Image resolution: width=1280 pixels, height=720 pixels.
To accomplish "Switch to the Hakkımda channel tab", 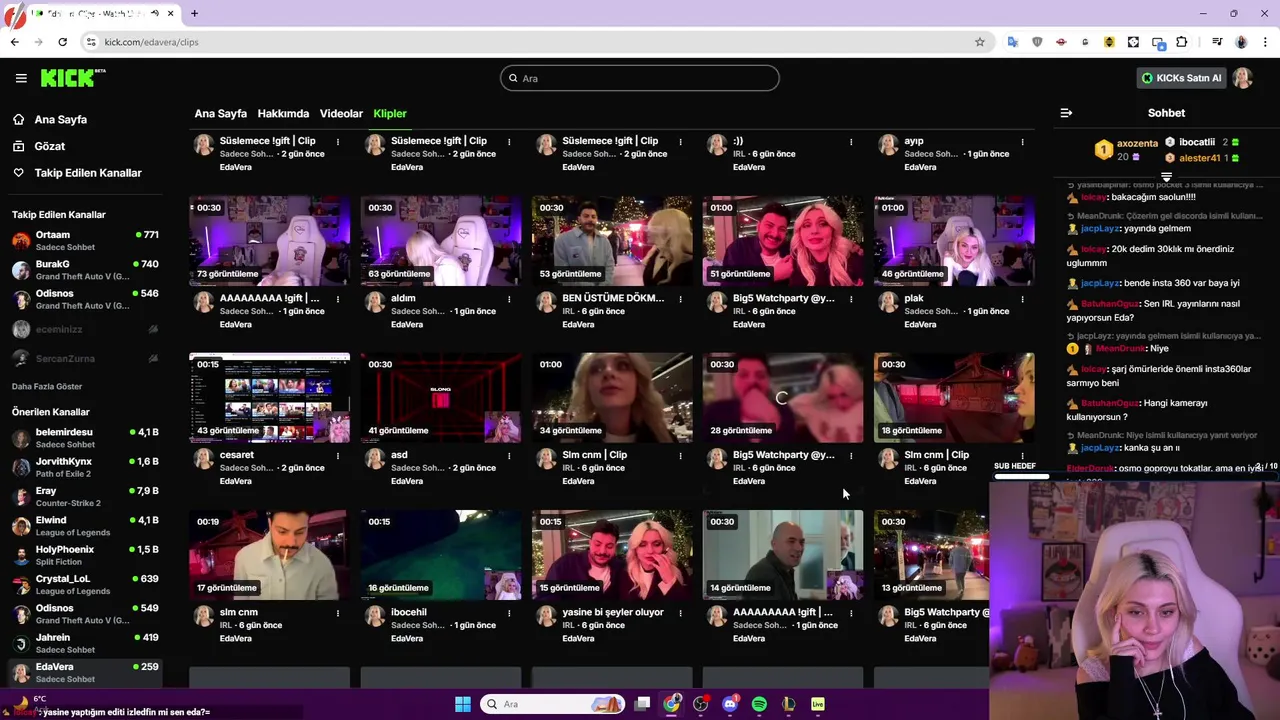I will (x=283, y=114).
